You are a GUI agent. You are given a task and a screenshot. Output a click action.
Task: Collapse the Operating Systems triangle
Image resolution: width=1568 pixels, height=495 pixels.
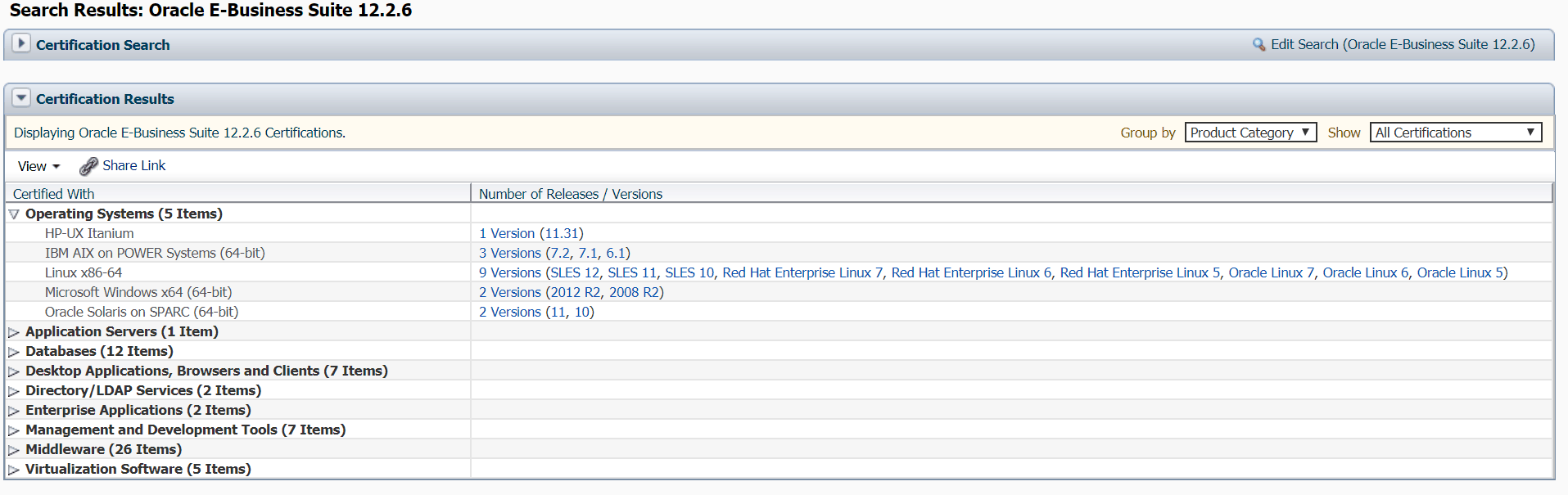pos(13,214)
